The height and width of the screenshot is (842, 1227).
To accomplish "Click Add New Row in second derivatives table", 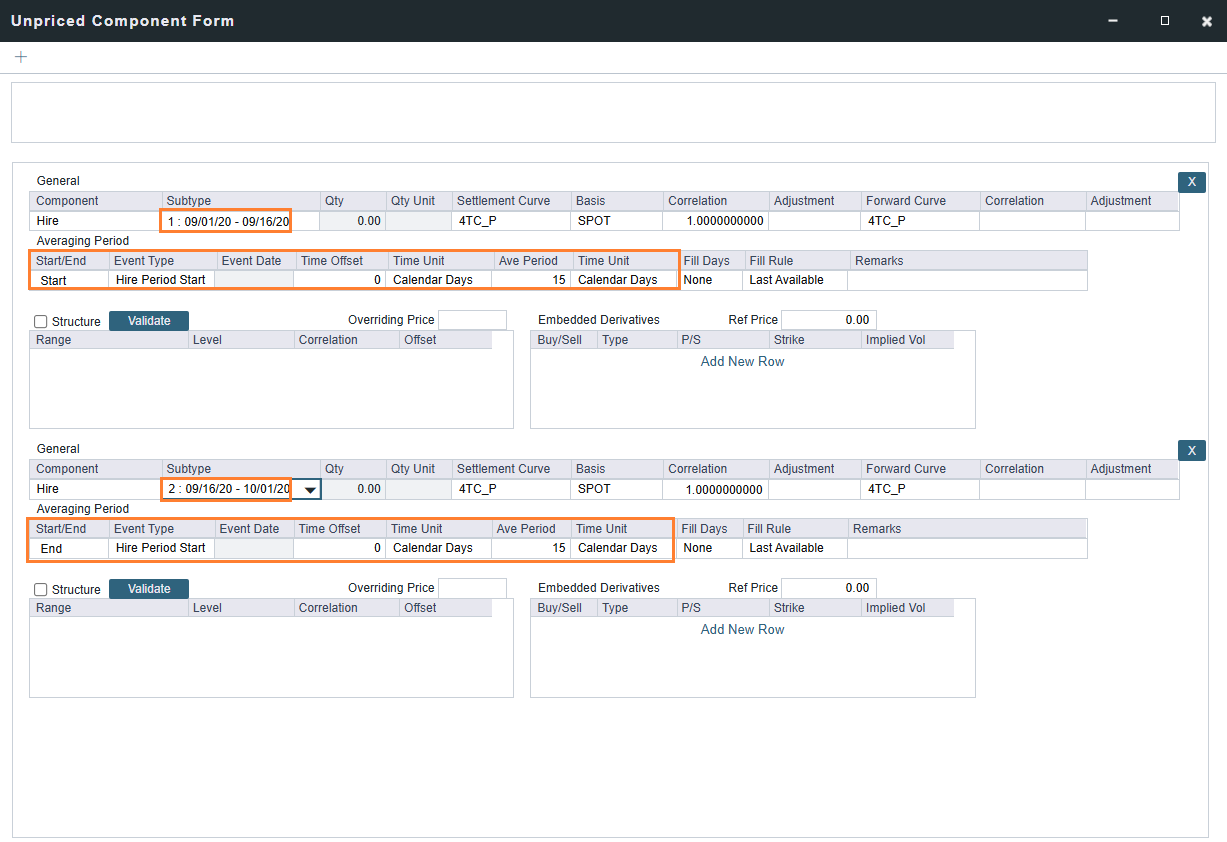I will click(742, 629).
